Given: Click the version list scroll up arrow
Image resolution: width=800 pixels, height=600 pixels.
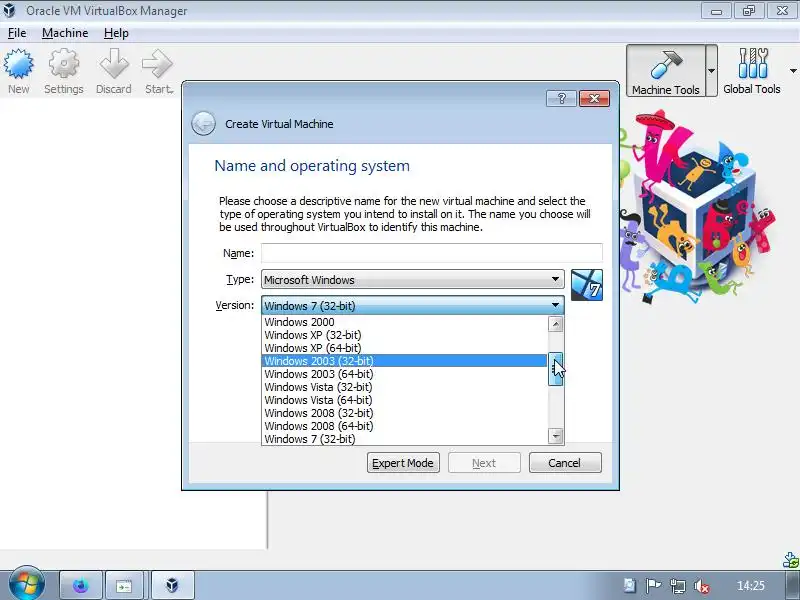Looking at the screenshot, I should click(556, 324).
